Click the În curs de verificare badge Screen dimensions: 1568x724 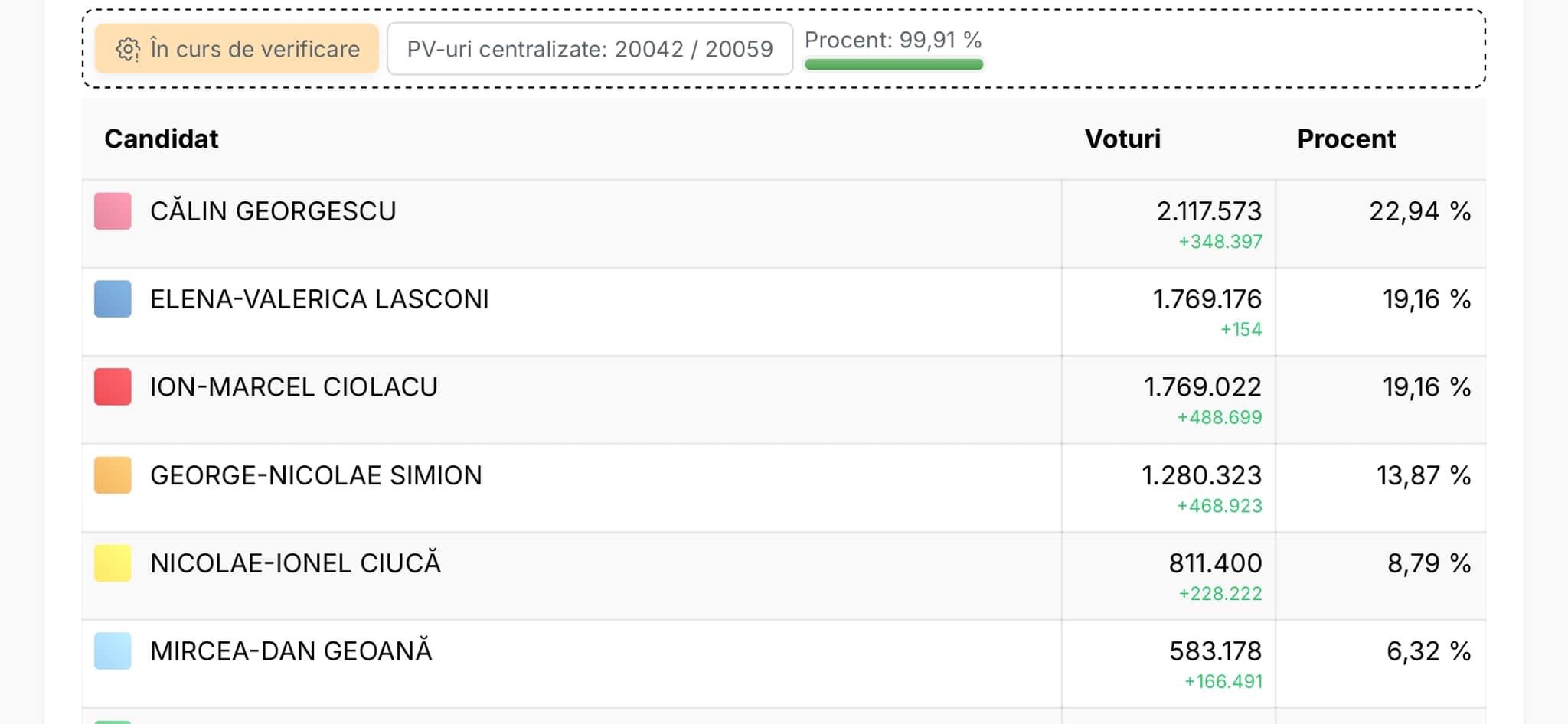pos(237,48)
